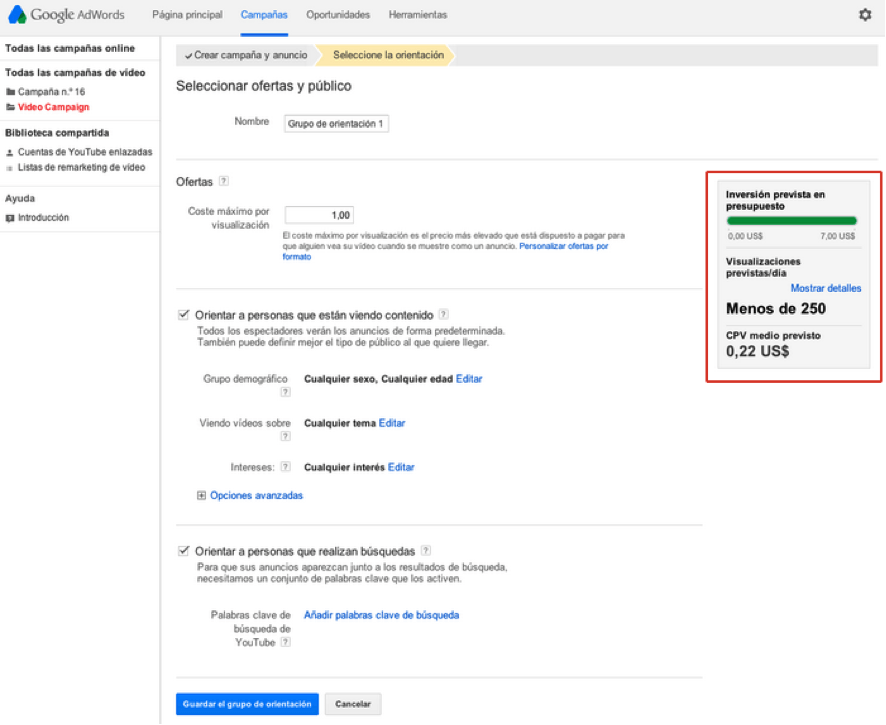886x725 pixels.
Task: Toggle Orientar a personas que realizan búsquedas
Action: click(183, 550)
